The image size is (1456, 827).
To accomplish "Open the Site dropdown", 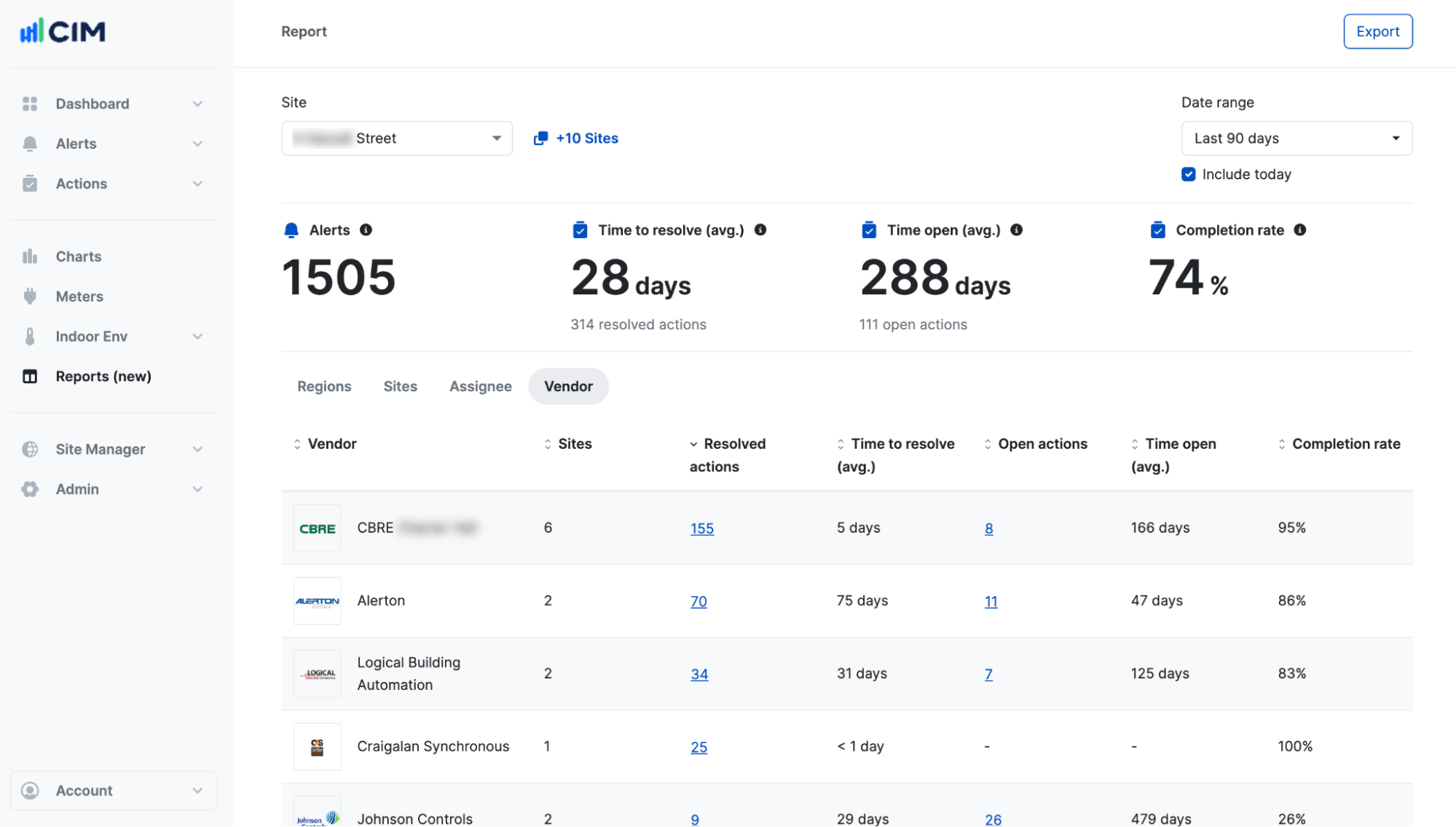I will pos(397,138).
